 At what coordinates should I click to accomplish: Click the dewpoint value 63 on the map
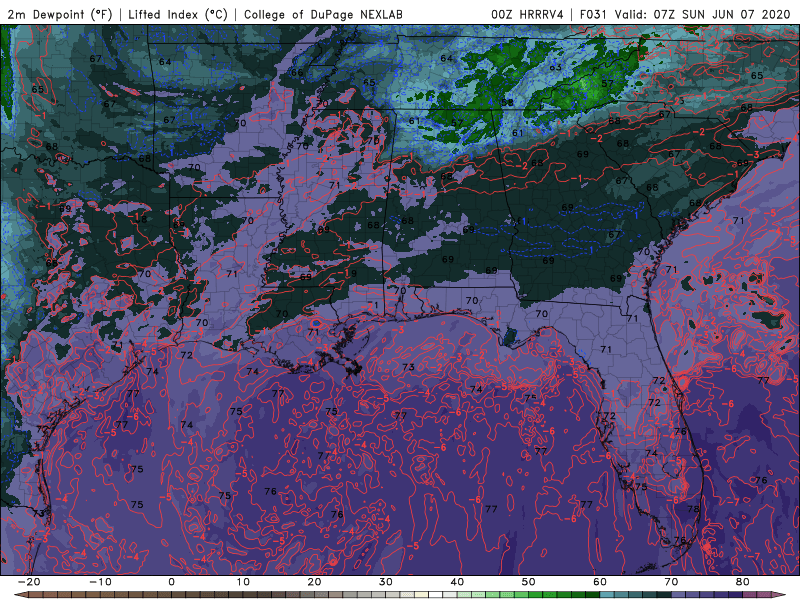[x=556, y=67]
